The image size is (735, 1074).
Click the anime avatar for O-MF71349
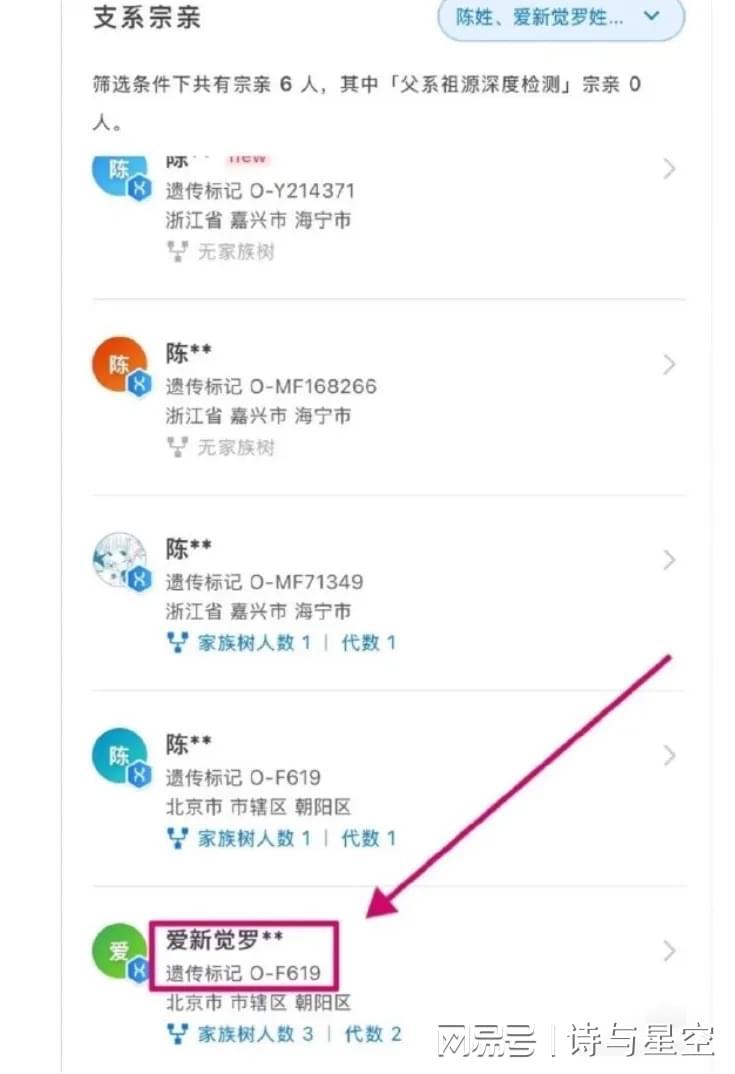coord(119,560)
